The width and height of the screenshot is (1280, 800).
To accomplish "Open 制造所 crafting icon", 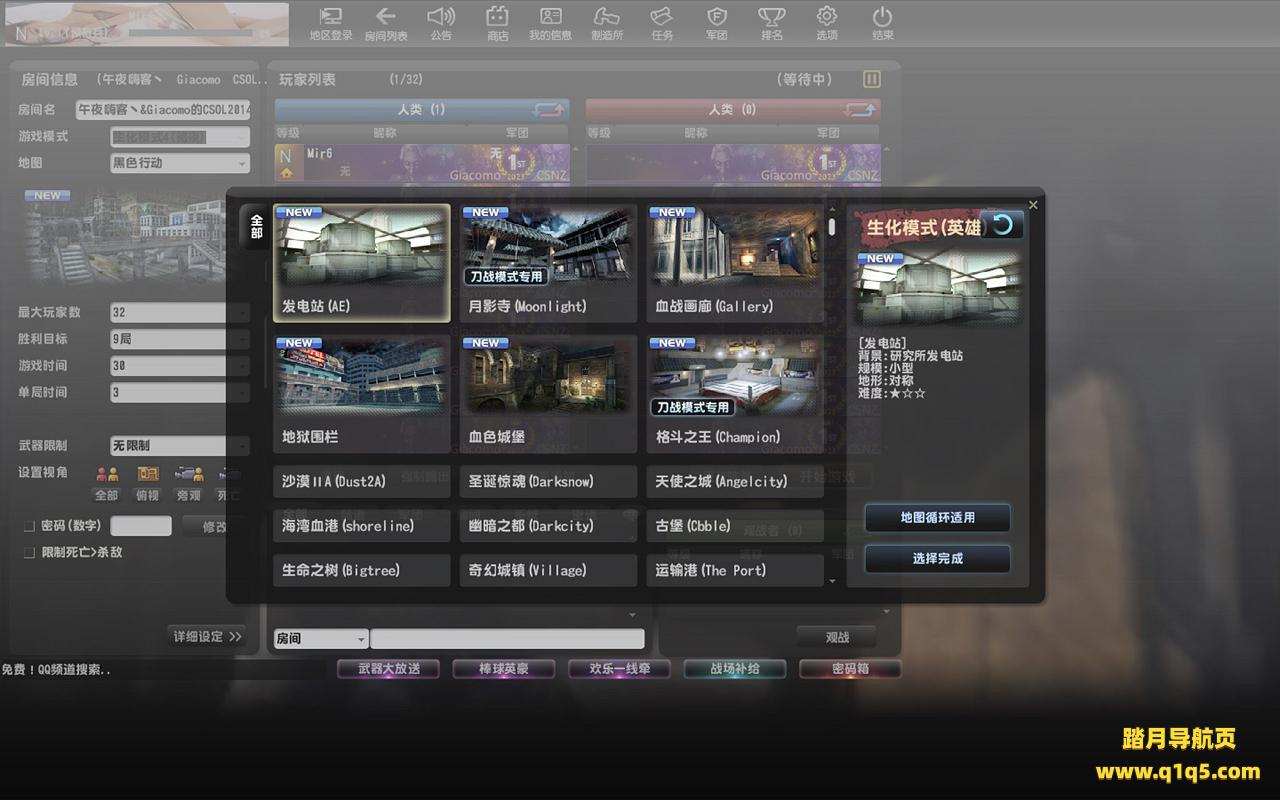I will tap(606, 17).
